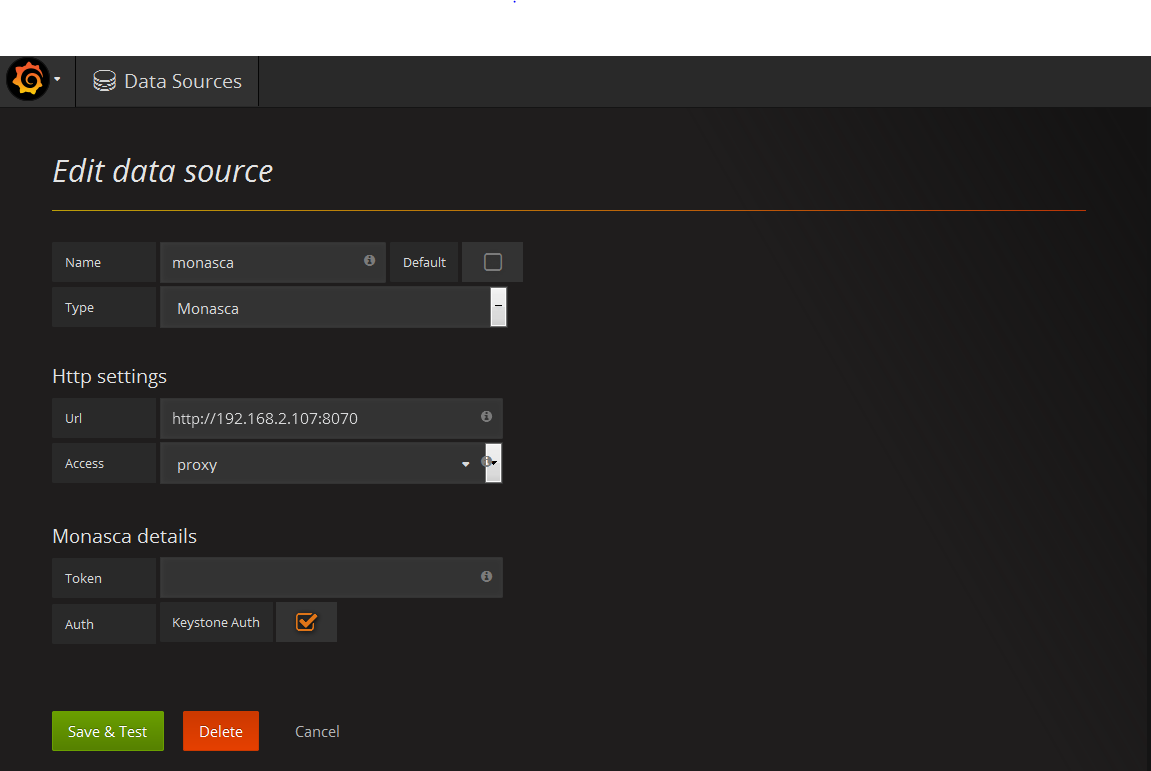Open the Grafana logo menu

tap(28, 79)
